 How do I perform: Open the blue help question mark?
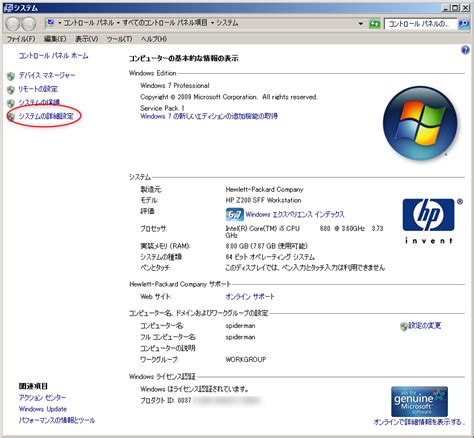coord(465,50)
